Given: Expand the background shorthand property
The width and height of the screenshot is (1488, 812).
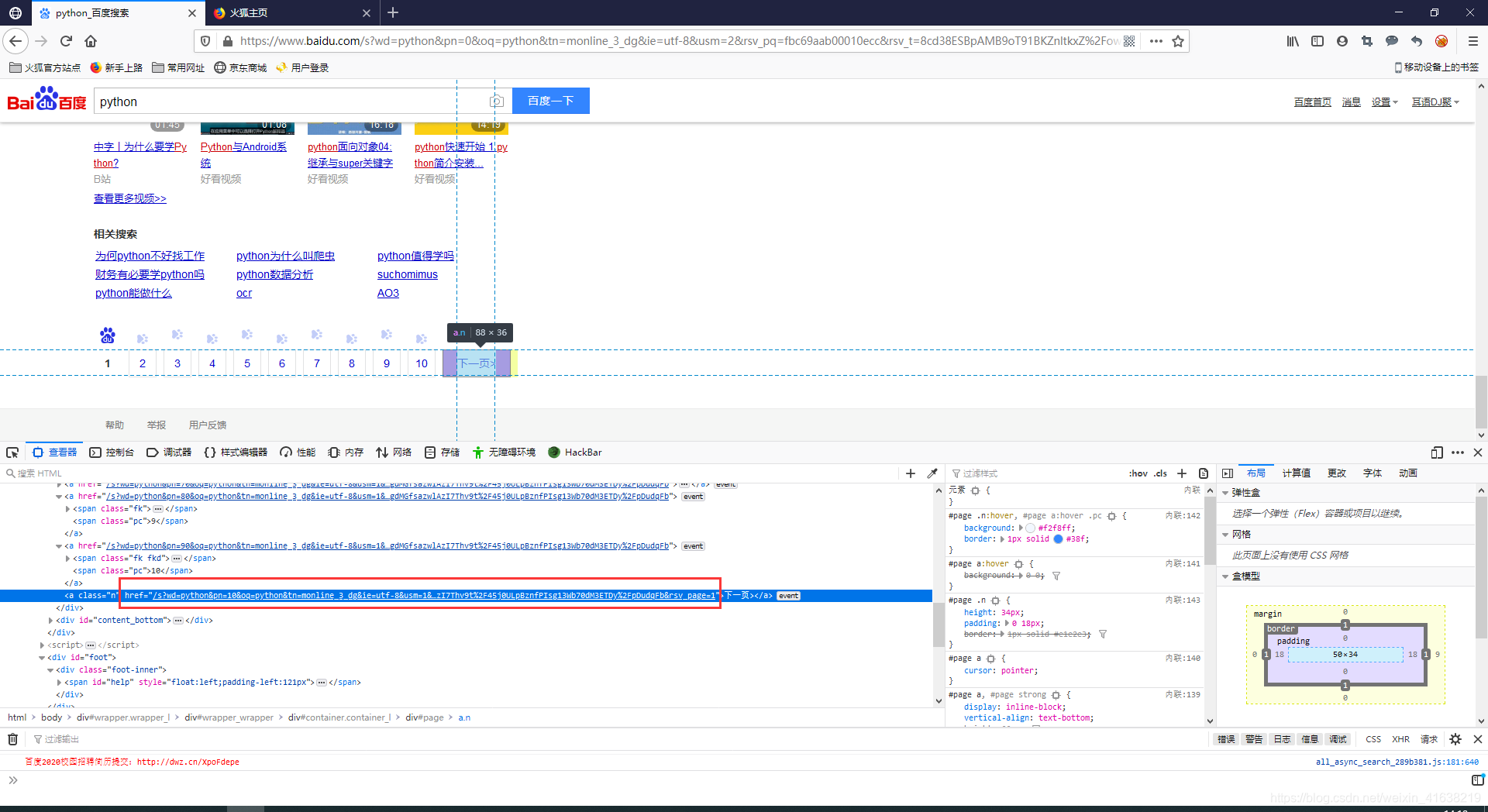Looking at the screenshot, I should coord(1021,528).
